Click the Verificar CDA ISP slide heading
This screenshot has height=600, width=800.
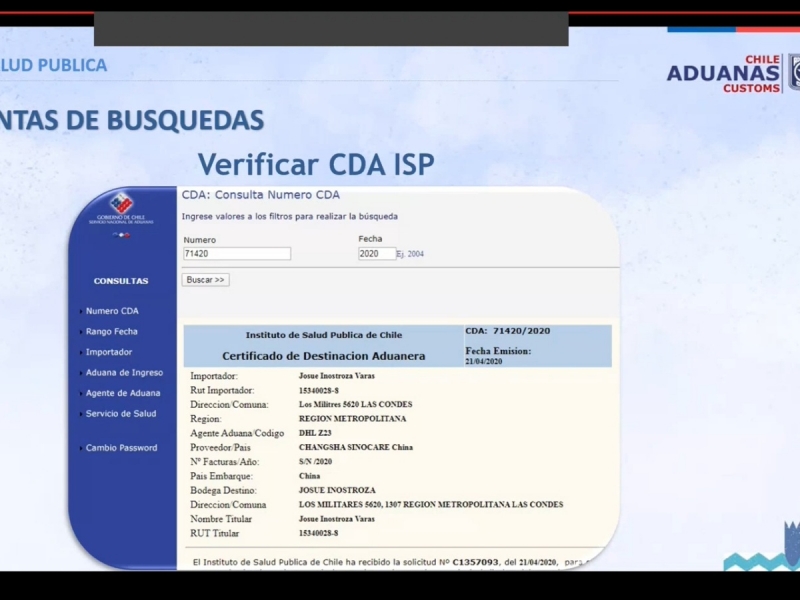[316, 164]
